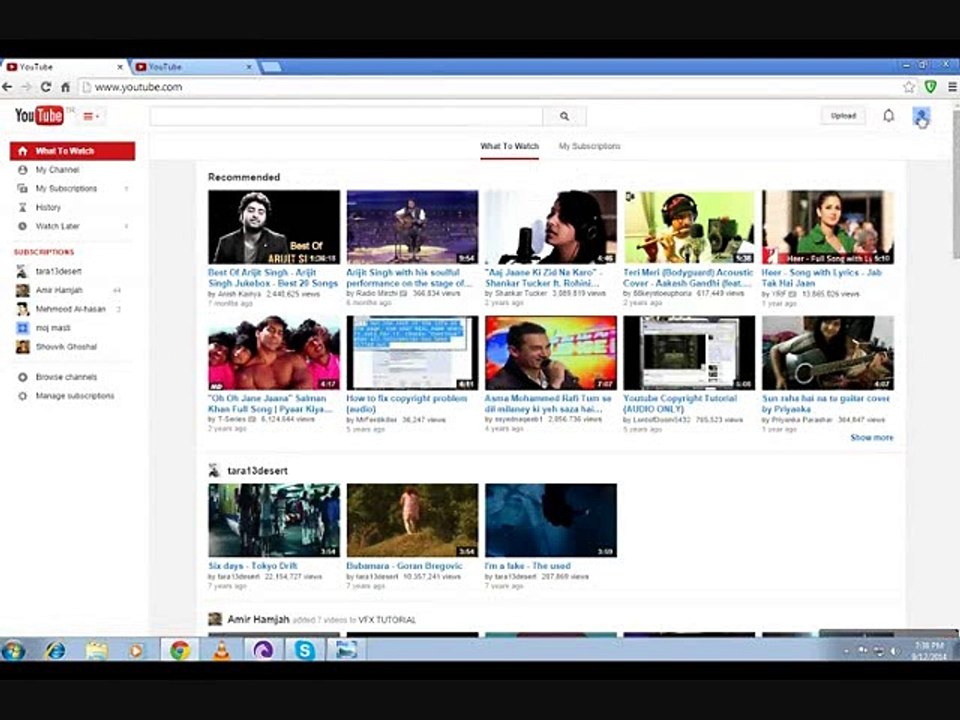Bookmark page with the star icon
The width and height of the screenshot is (960, 720).
click(x=909, y=87)
